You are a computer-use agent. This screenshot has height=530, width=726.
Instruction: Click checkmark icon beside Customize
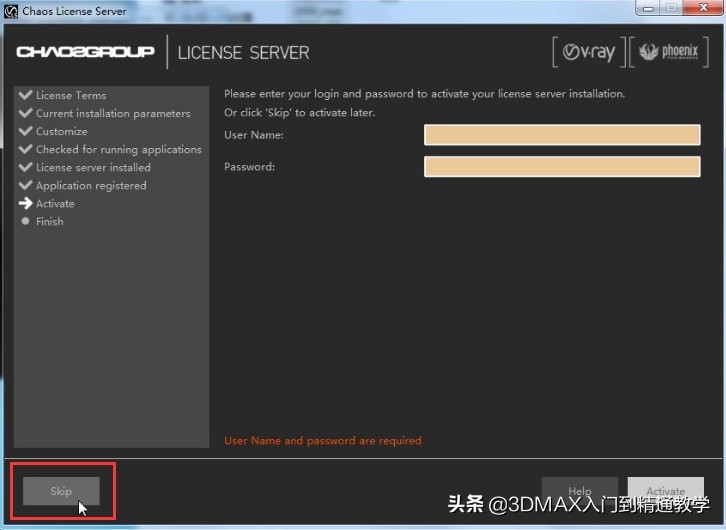[x=25, y=131]
